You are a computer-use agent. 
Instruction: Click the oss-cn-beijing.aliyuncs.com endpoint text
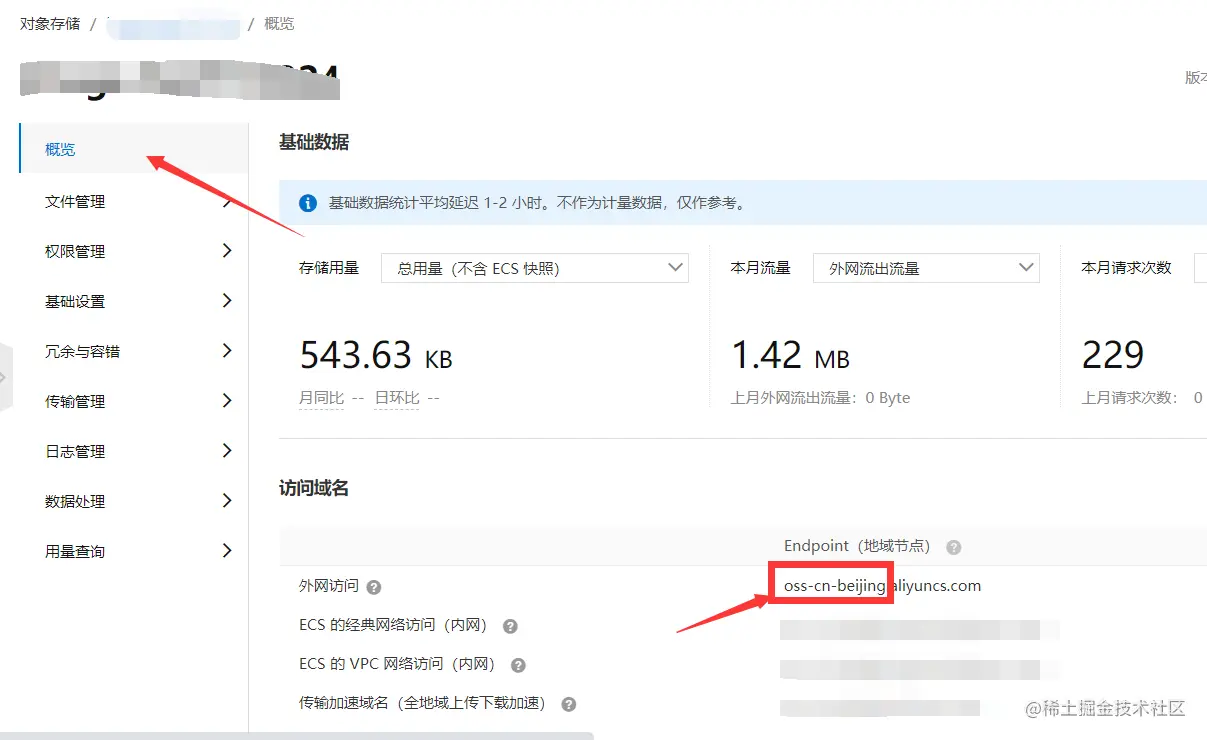coord(882,586)
